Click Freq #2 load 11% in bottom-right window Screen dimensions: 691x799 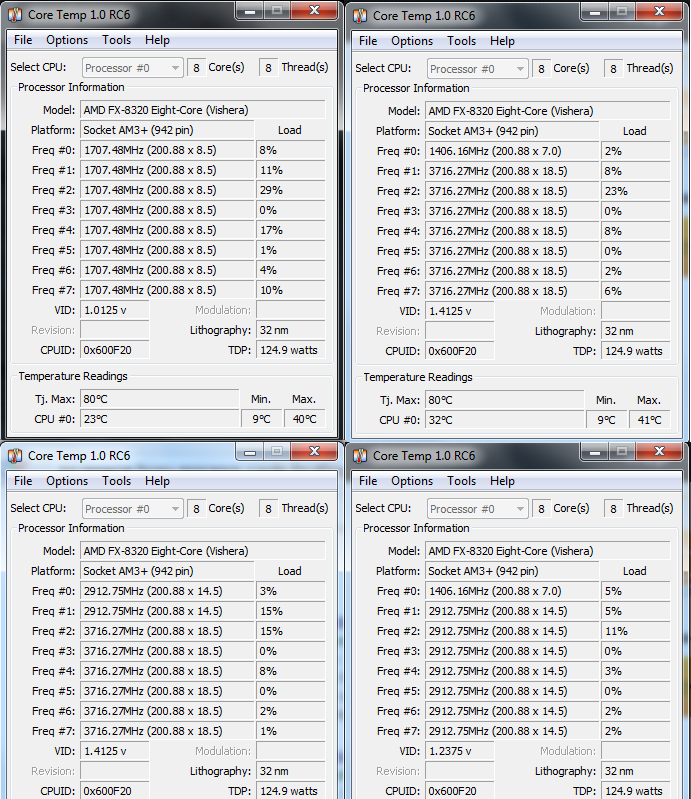point(635,631)
